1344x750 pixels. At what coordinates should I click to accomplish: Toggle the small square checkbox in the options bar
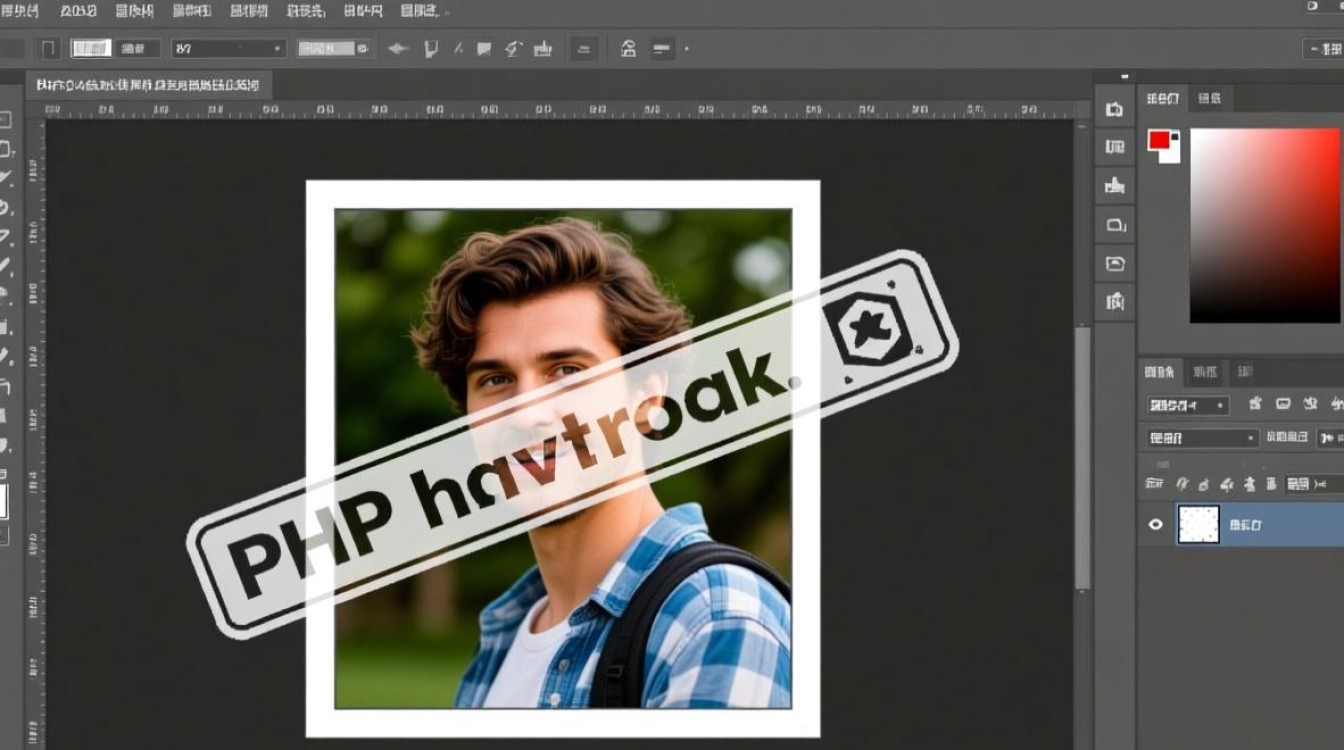coord(49,48)
